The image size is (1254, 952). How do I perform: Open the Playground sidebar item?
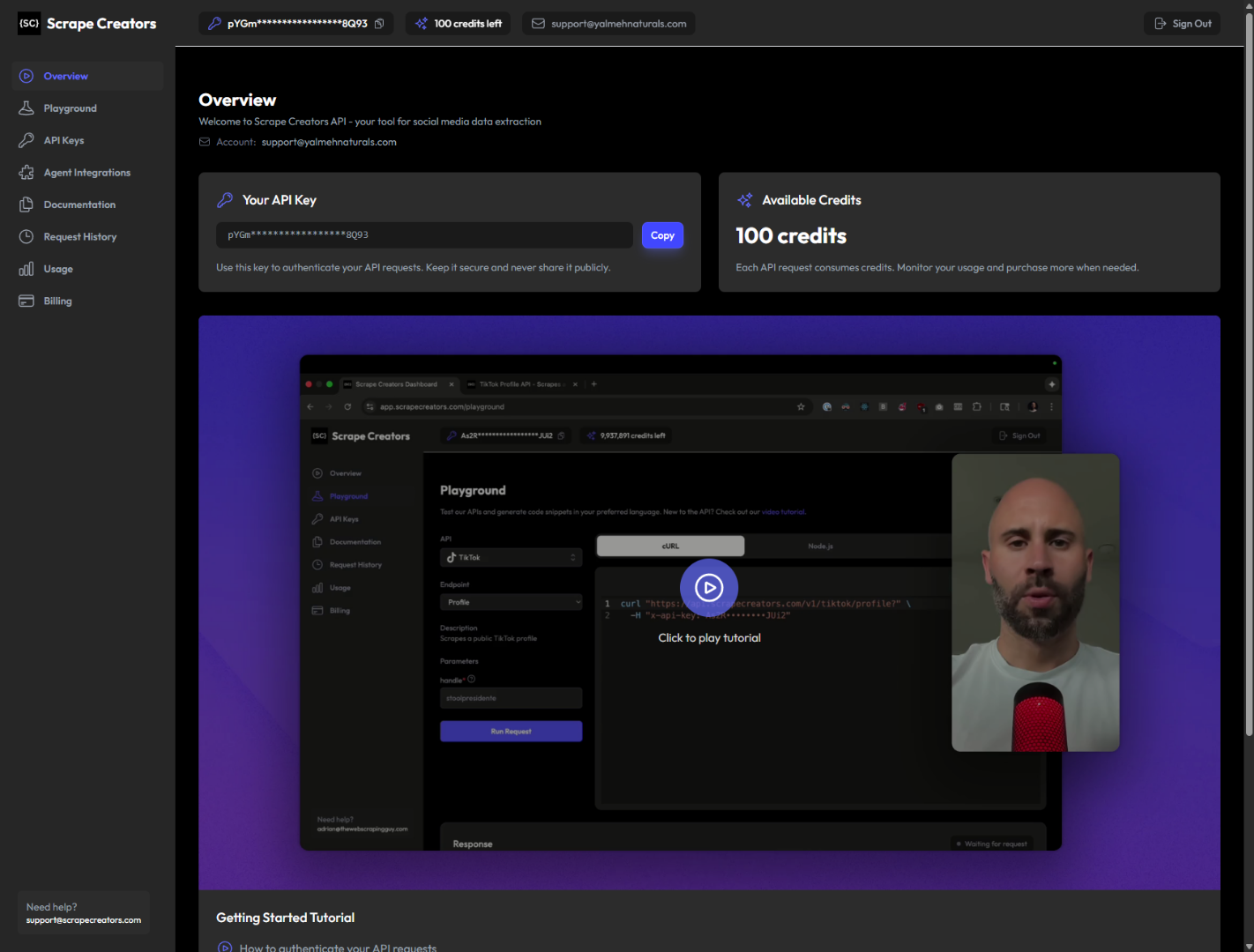click(88, 108)
